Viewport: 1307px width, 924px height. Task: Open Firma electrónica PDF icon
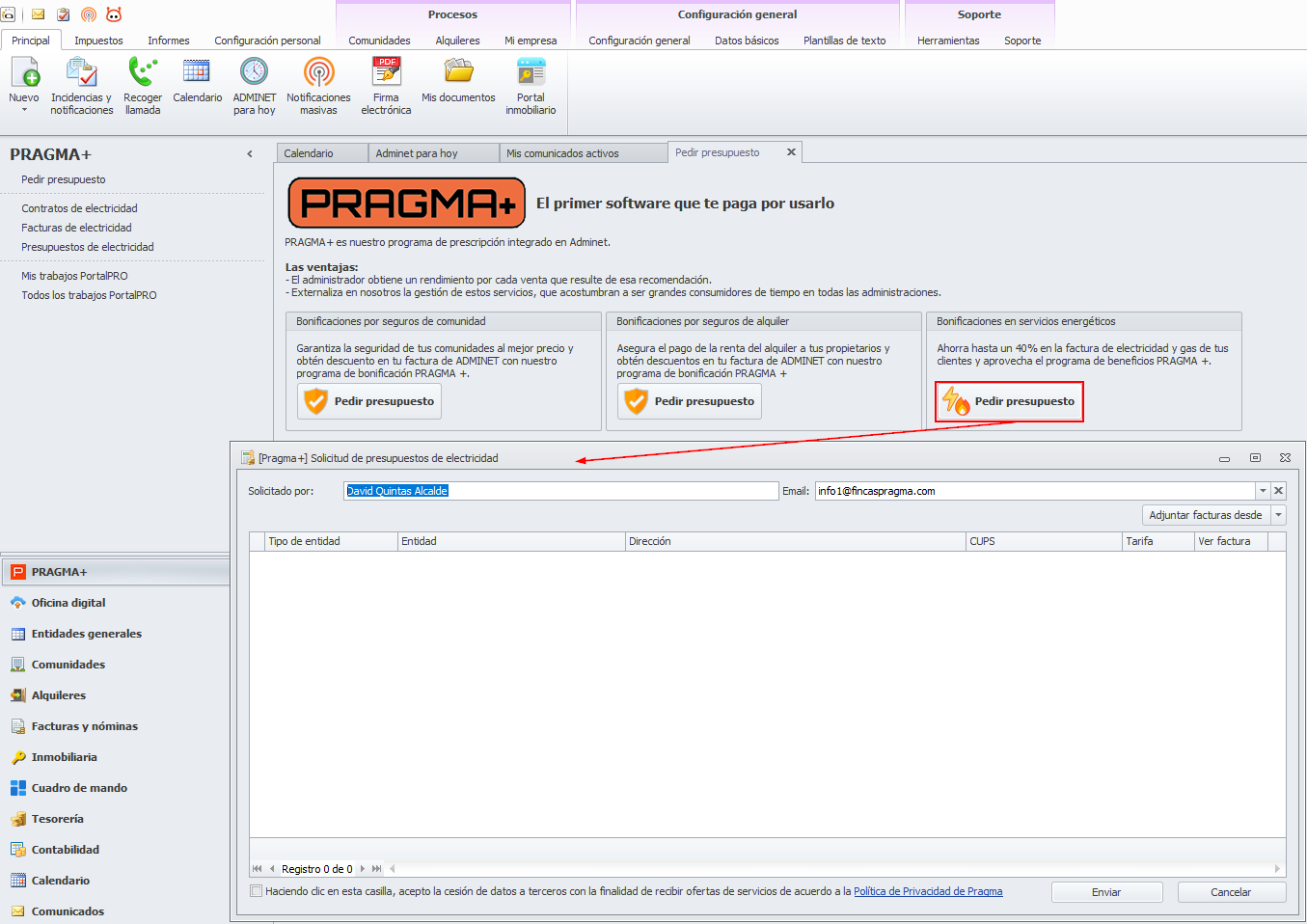point(386,72)
